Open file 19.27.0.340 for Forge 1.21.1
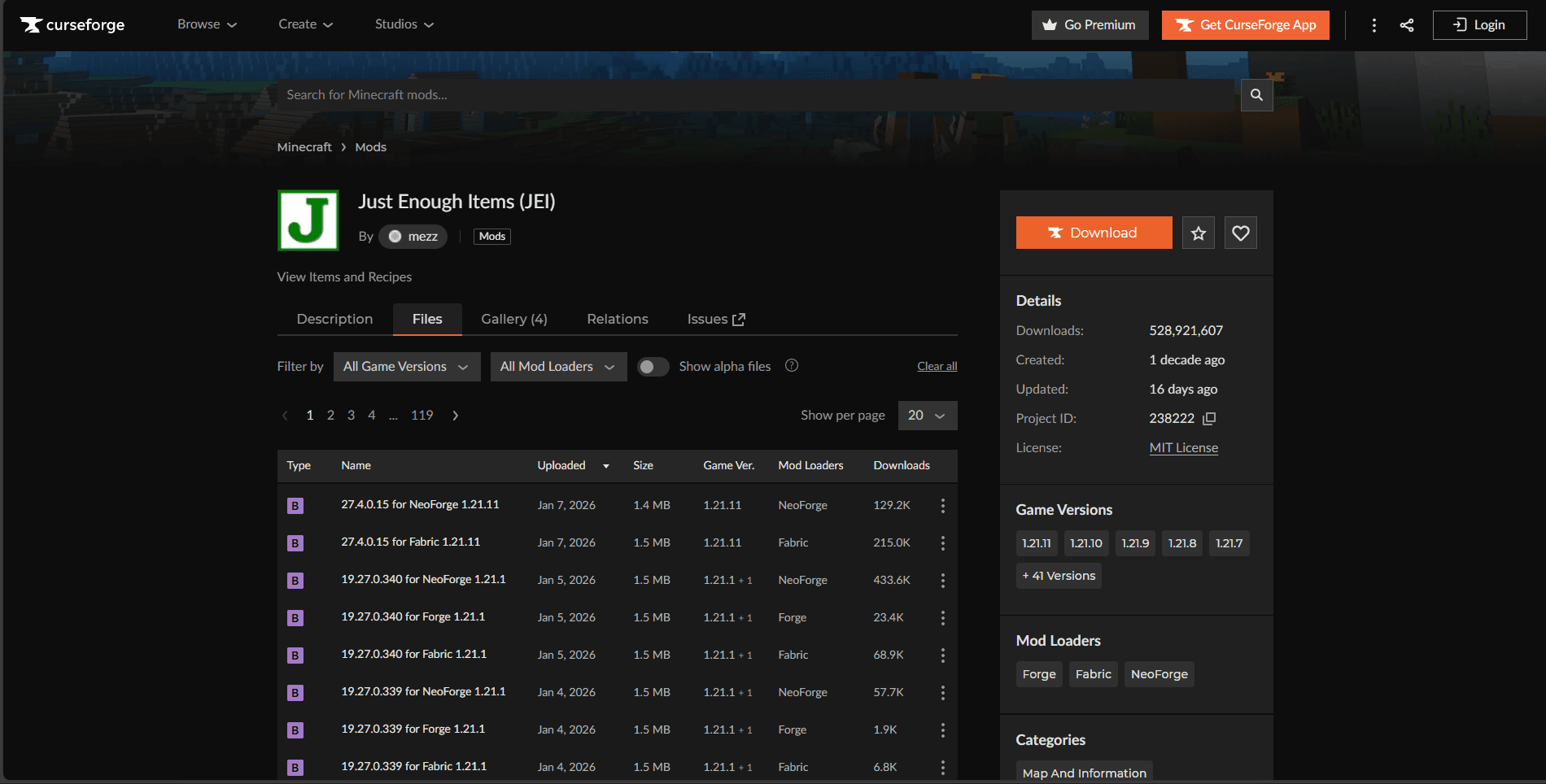Viewport: 1546px width, 784px height. coord(413,617)
